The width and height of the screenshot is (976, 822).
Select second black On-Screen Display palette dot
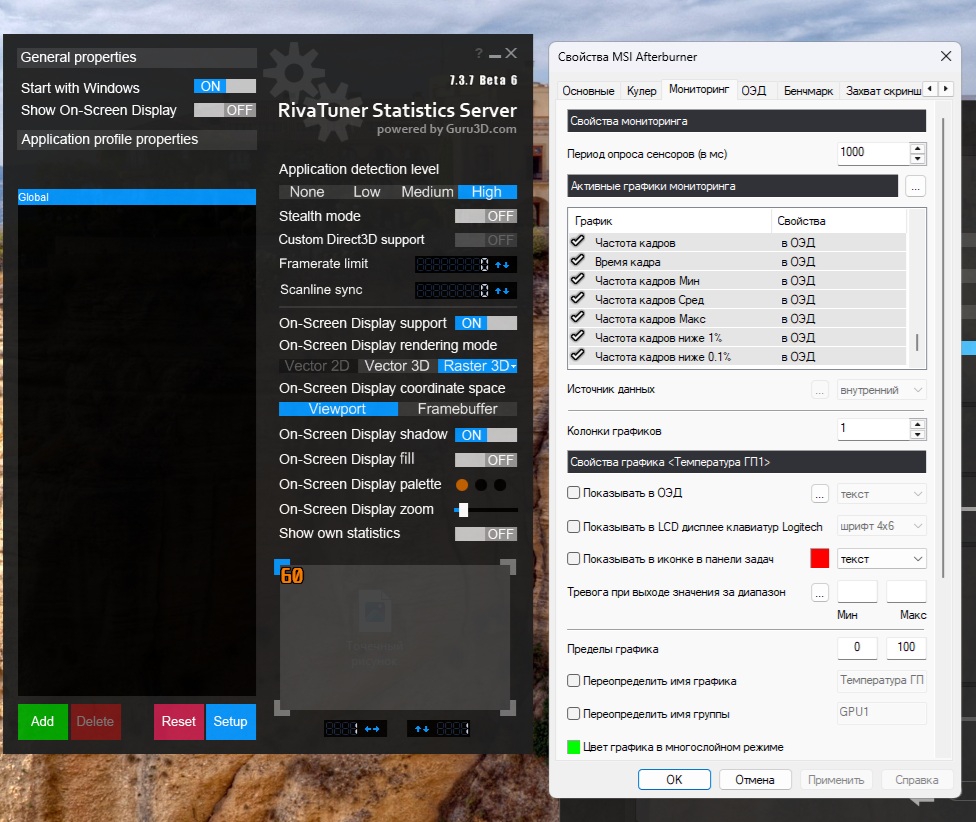point(481,485)
